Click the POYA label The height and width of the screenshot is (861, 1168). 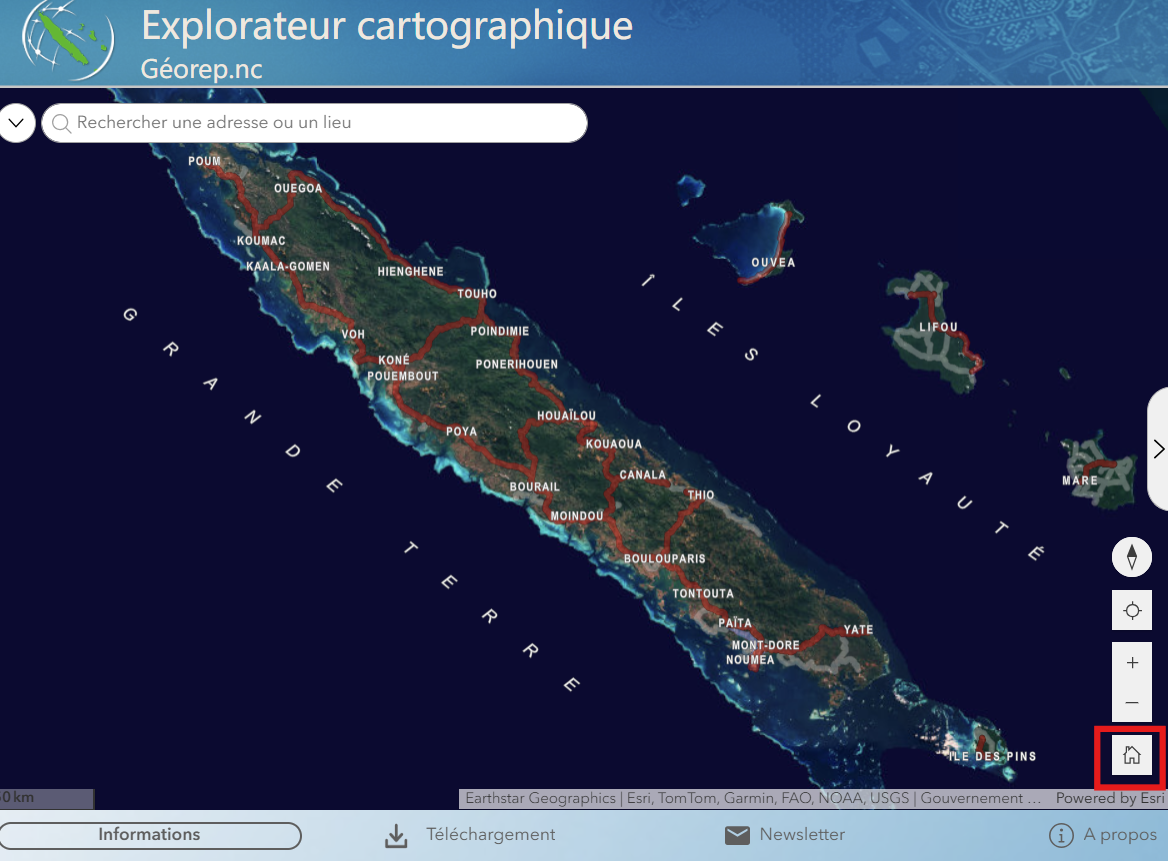[461, 431]
